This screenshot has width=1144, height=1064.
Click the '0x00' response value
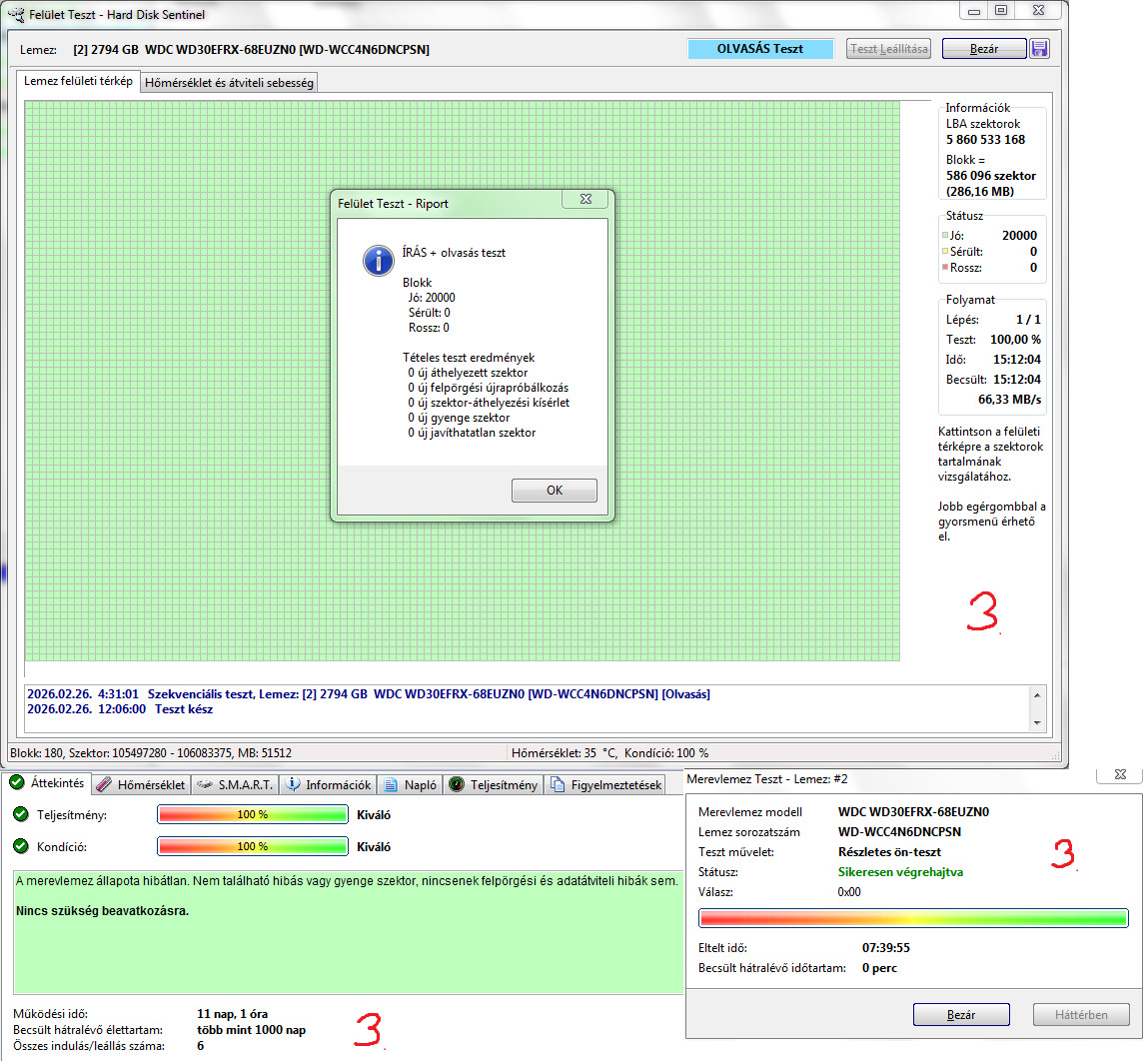(849, 892)
